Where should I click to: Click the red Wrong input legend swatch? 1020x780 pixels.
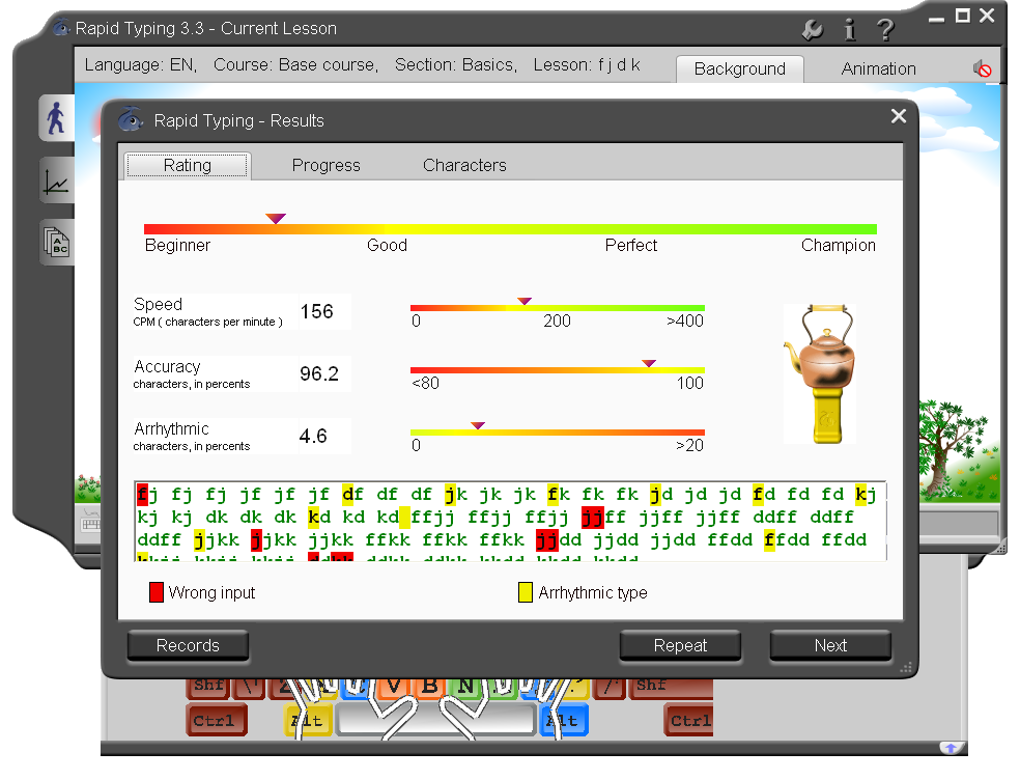[156, 593]
